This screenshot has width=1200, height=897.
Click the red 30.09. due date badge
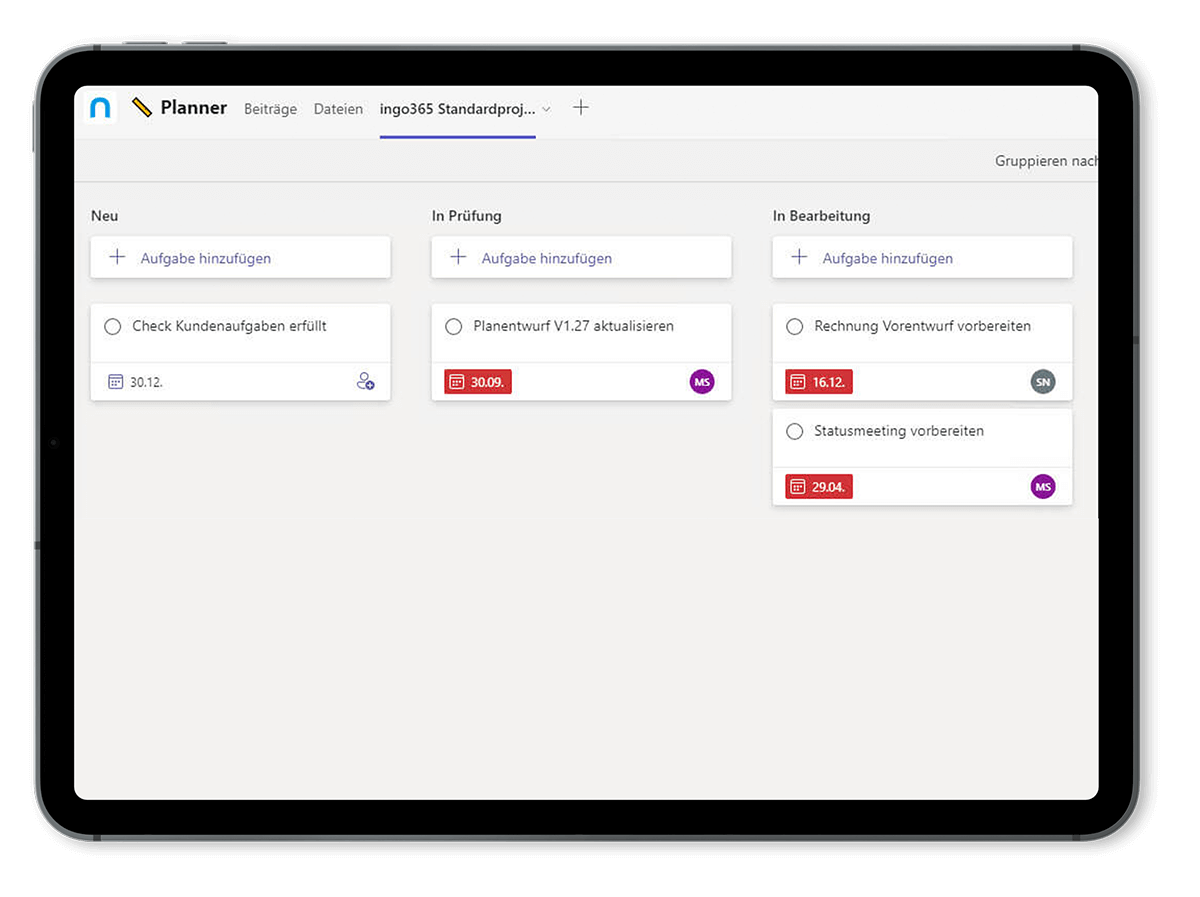(x=478, y=381)
